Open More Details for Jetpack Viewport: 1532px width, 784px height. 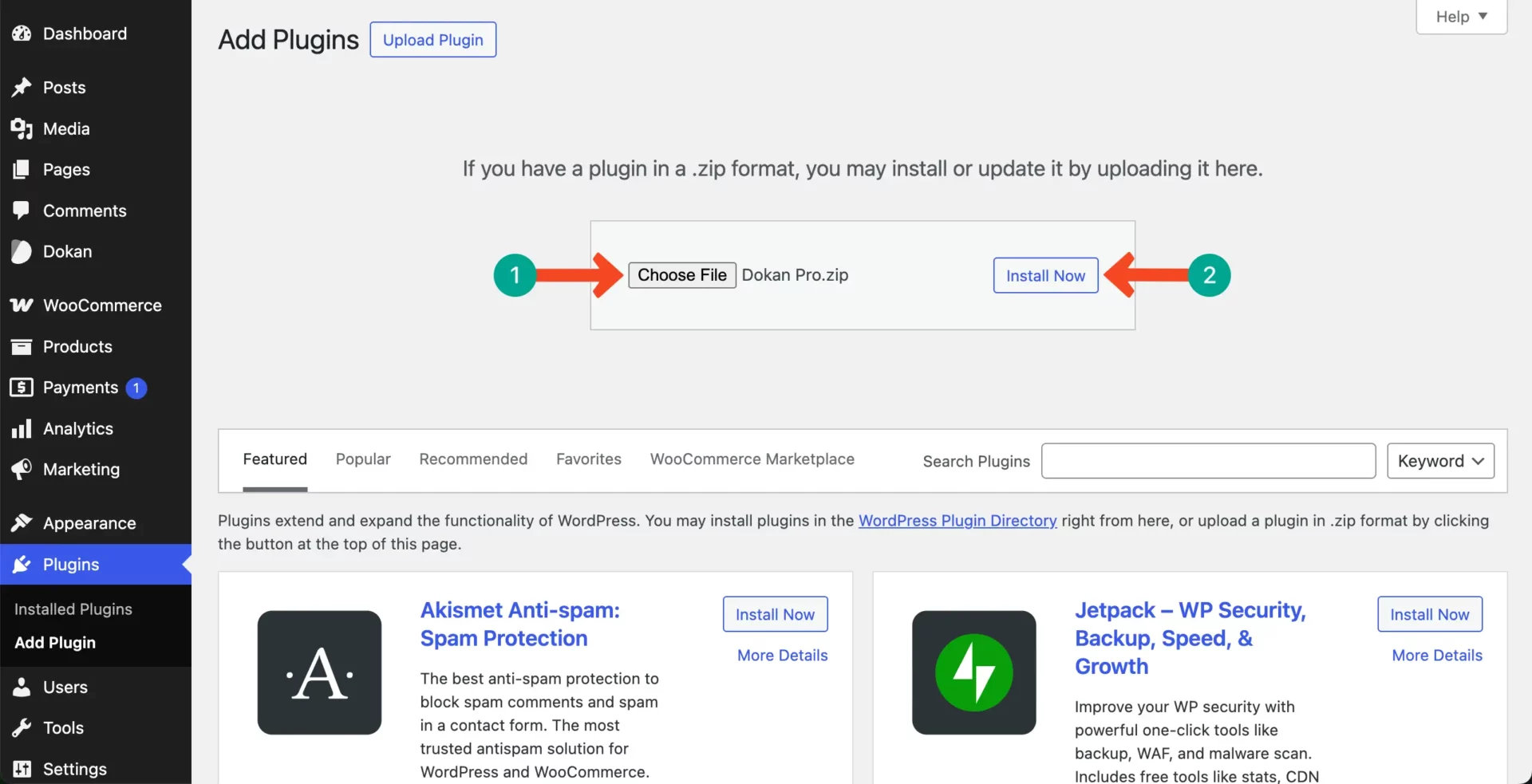coord(1437,656)
